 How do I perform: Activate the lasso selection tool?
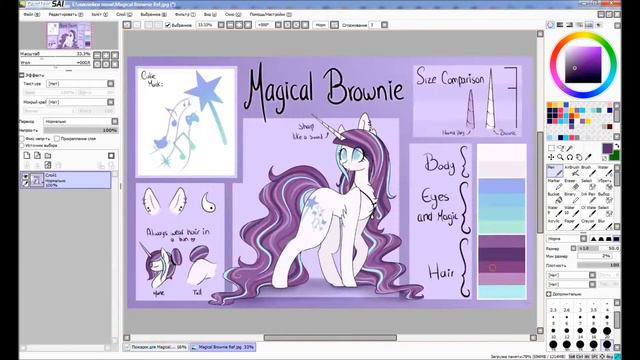560,148
